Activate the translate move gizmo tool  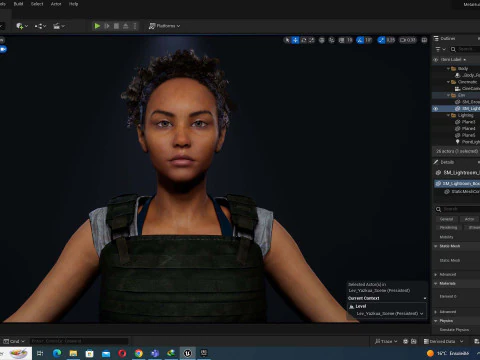click(x=295, y=40)
